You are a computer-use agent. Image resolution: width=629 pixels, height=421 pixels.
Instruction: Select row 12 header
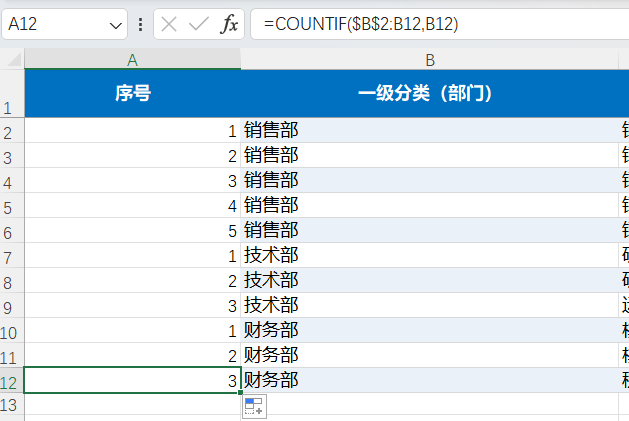pos(12,380)
